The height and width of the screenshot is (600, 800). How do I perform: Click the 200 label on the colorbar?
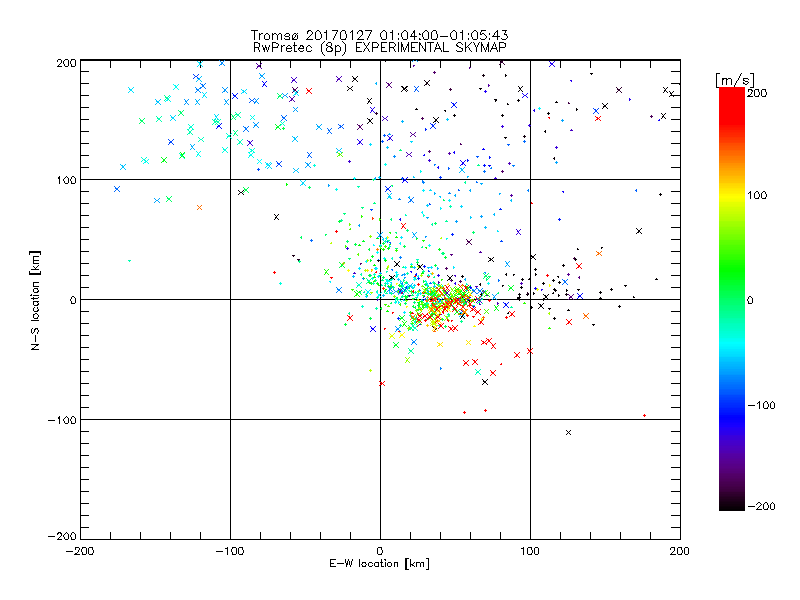[757, 93]
